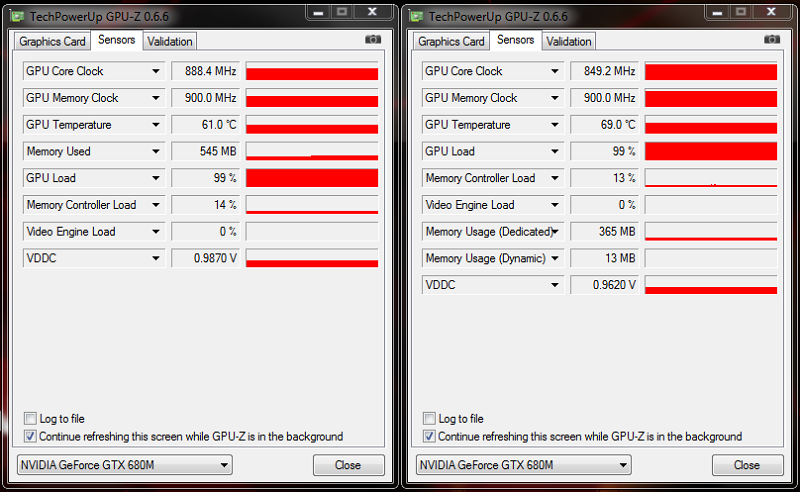The image size is (800, 492).
Task: Click GPU Memory Clock graph in right window
Action: 711,98
